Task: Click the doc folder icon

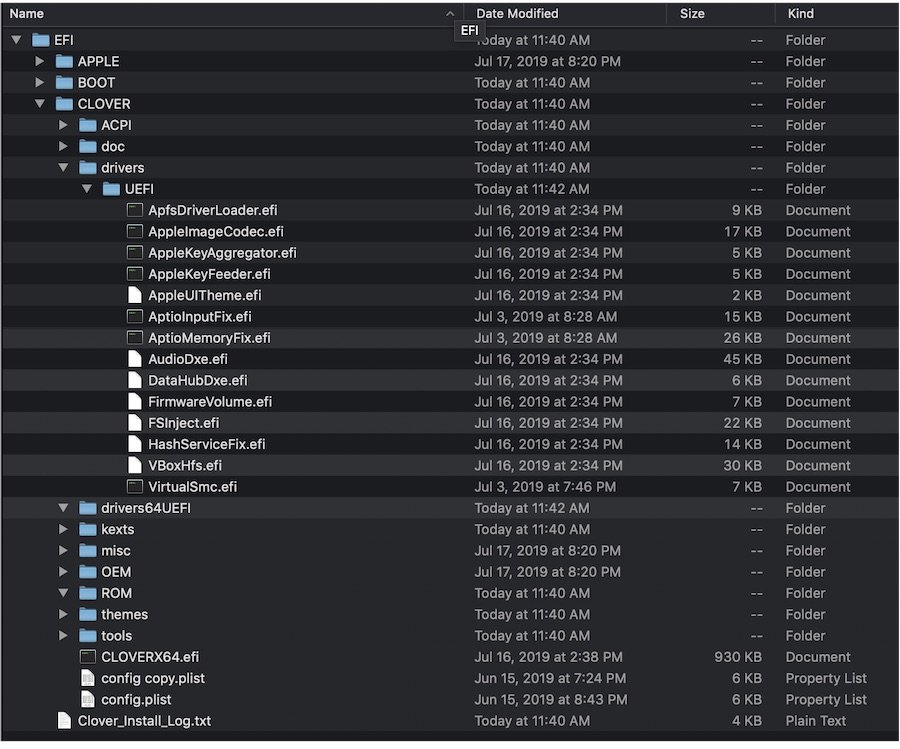Action: 88,146
